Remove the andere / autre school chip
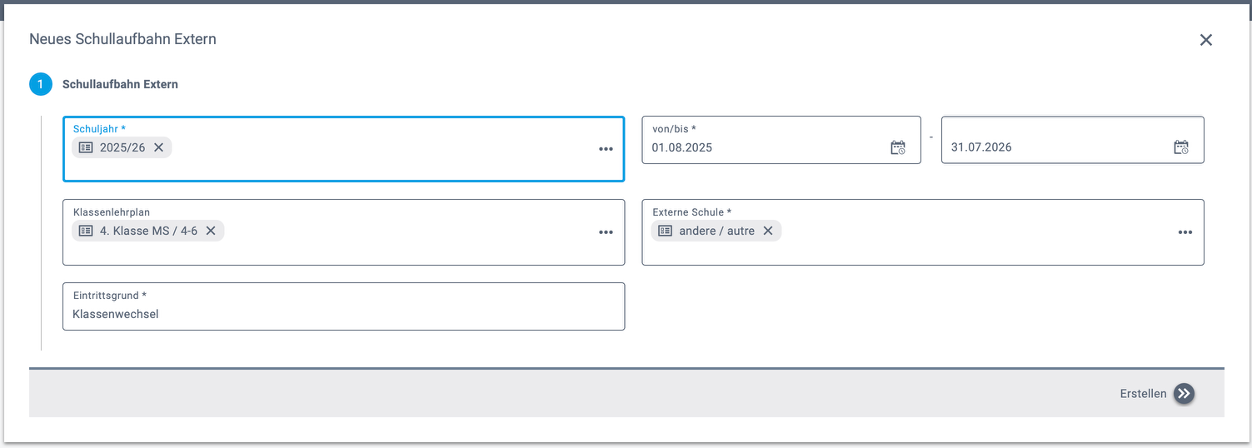The height and width of the screenshot is (448, 1252). tap(768, 231)
